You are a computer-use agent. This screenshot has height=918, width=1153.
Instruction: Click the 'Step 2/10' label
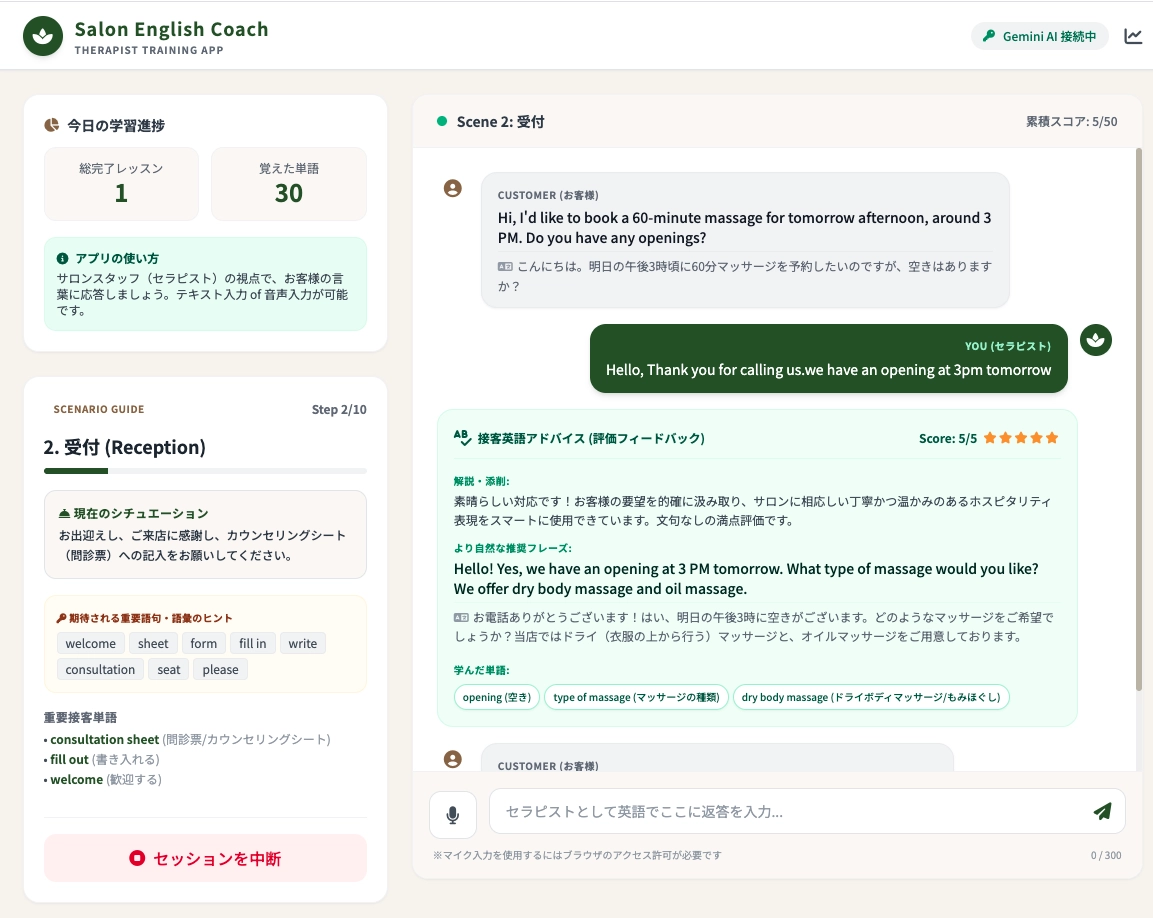pos(339,410)
